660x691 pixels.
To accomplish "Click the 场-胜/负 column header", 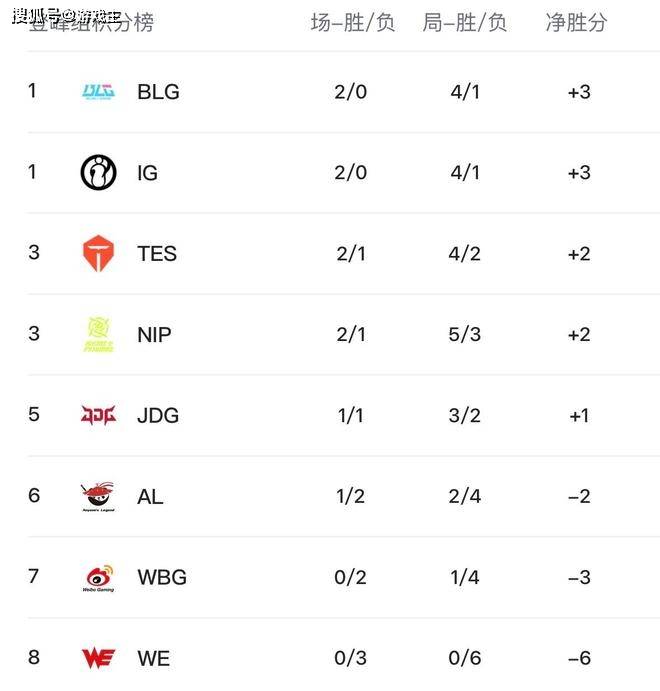I will click(x=352, y=23).
